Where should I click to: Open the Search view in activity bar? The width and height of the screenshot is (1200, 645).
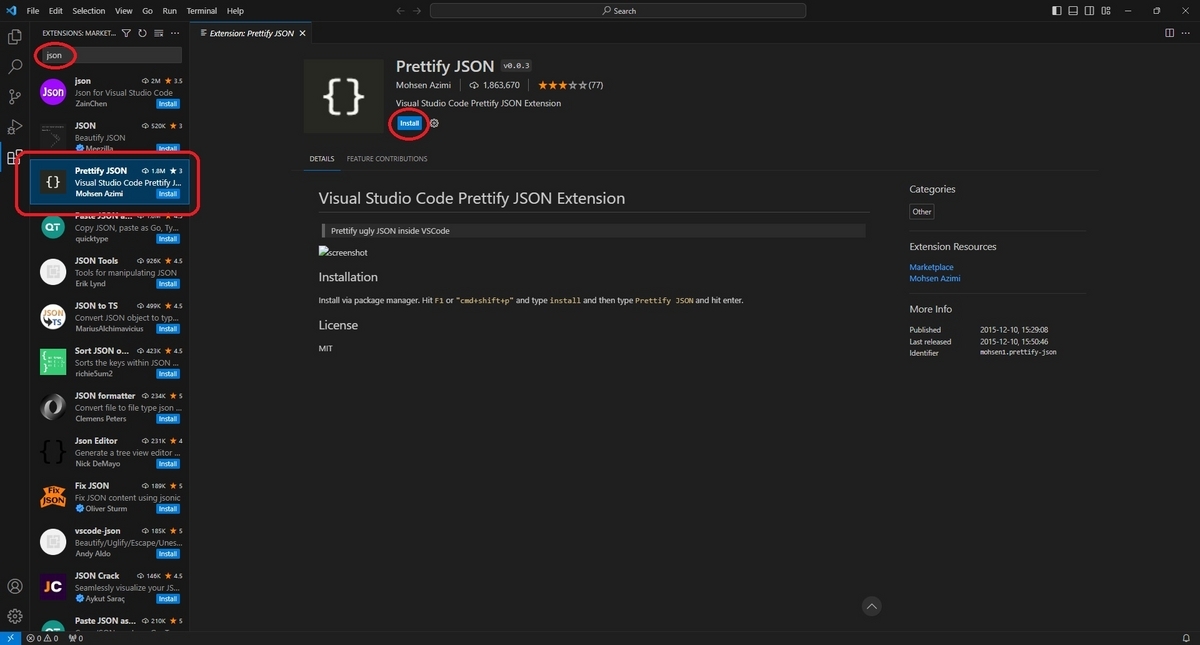[x=15, y=67]
